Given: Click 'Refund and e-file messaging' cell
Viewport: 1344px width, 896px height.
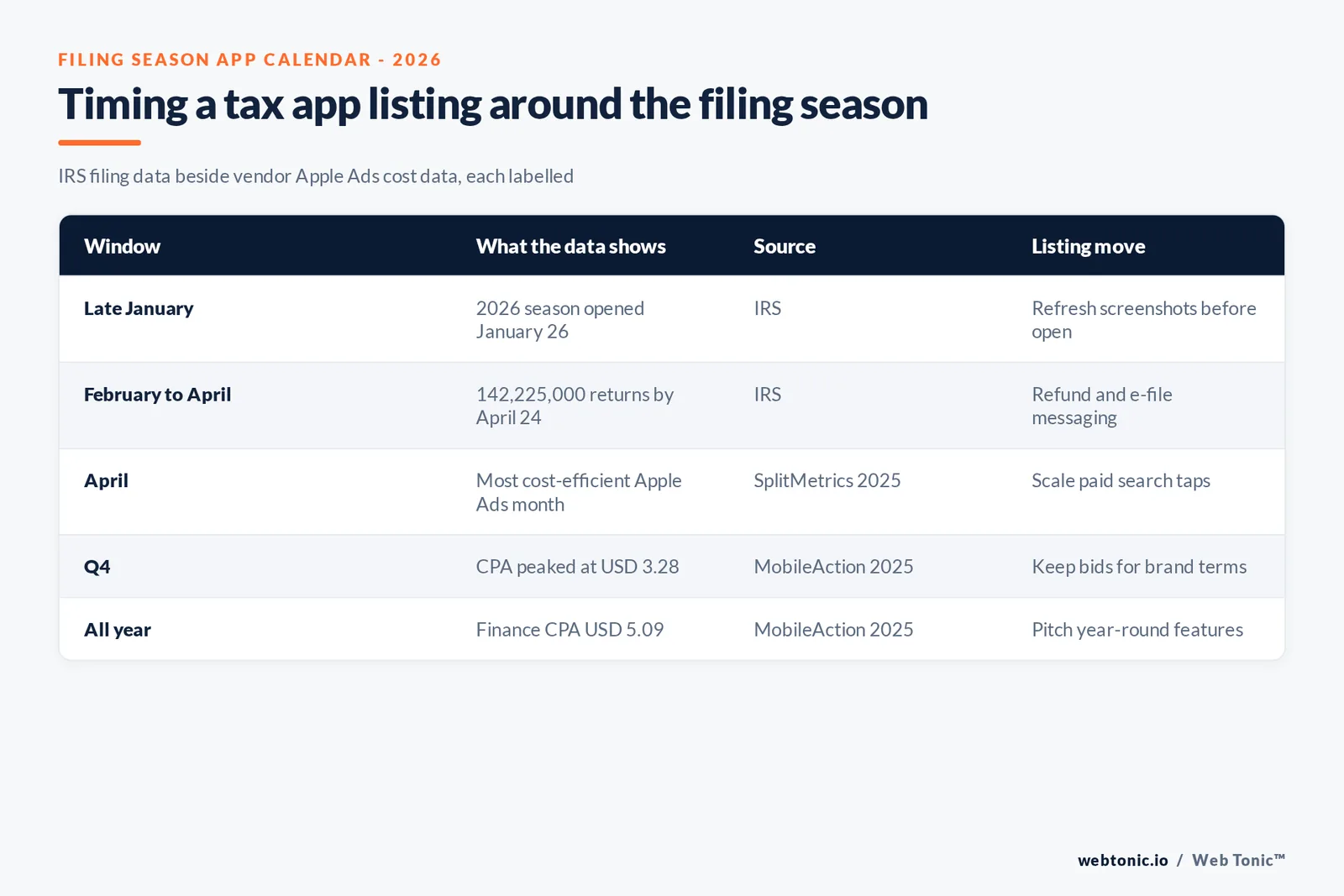Looking at the screenshot, I should point(1102,406).
